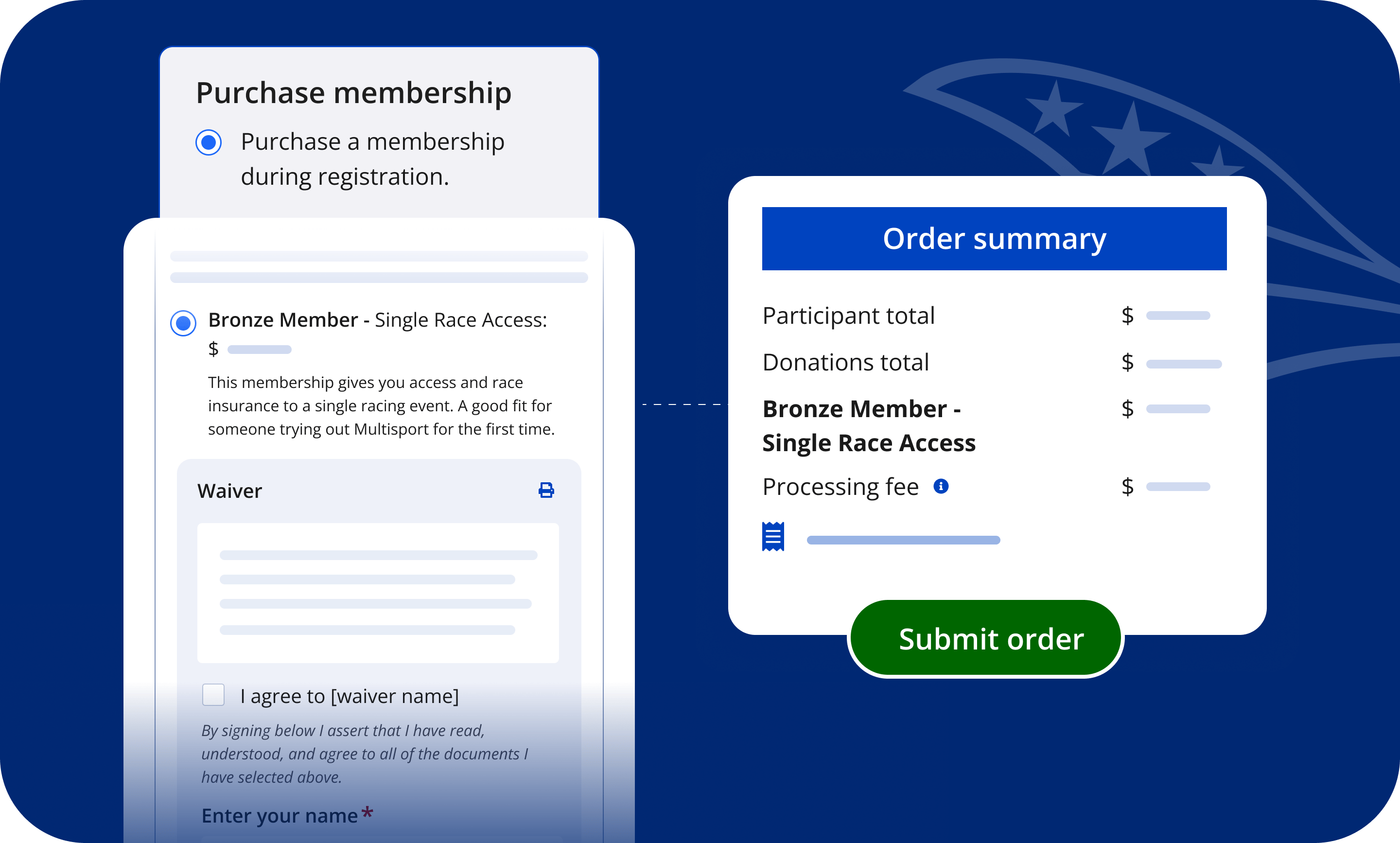Viewport: 1400px width, 843px height.
Task: Click inside the waiver text preview box
Action: click(378, 593)
